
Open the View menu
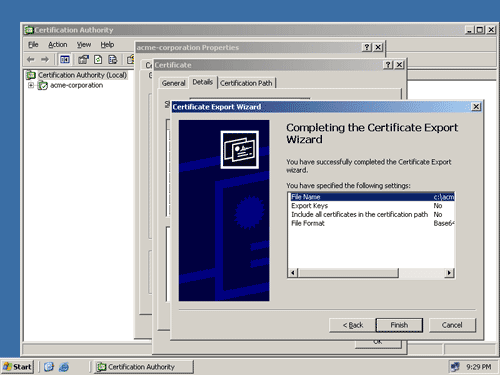(x=84, y=45)
